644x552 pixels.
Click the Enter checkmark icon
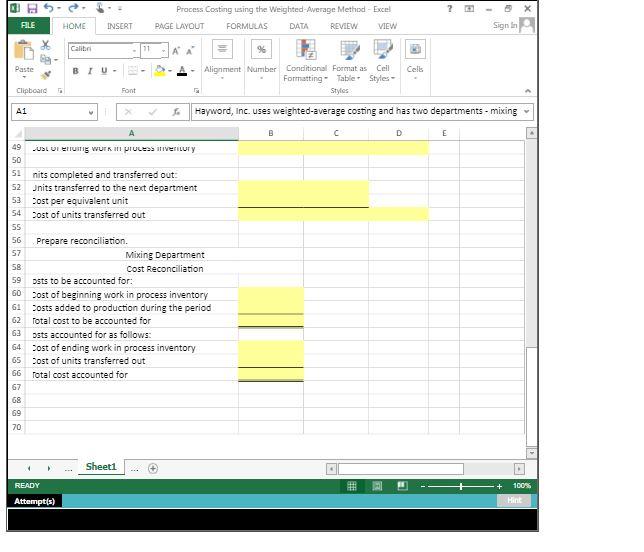pyautogui.click(x=152, y=111)
